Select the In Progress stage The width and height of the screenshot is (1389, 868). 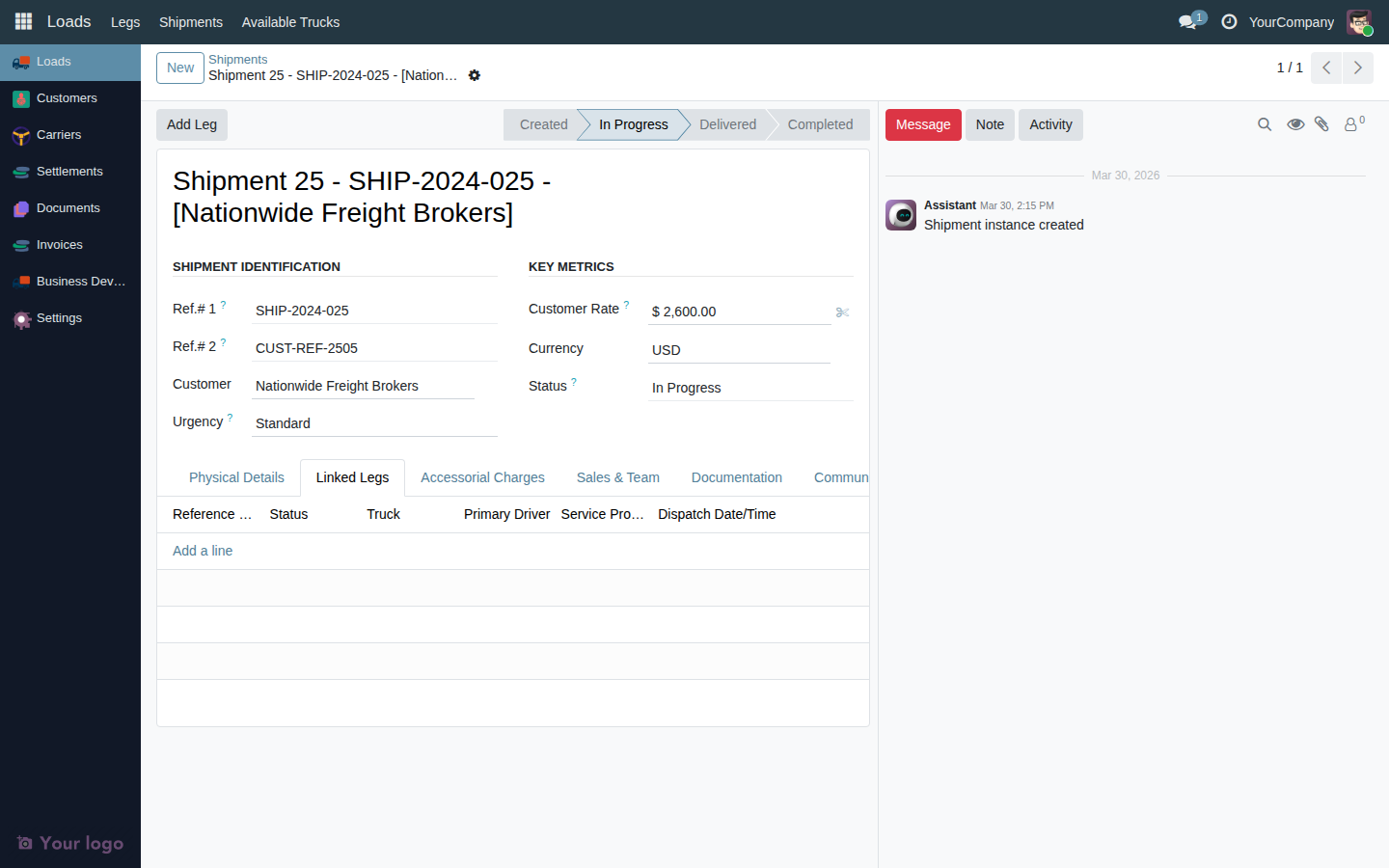click(633, 124)
